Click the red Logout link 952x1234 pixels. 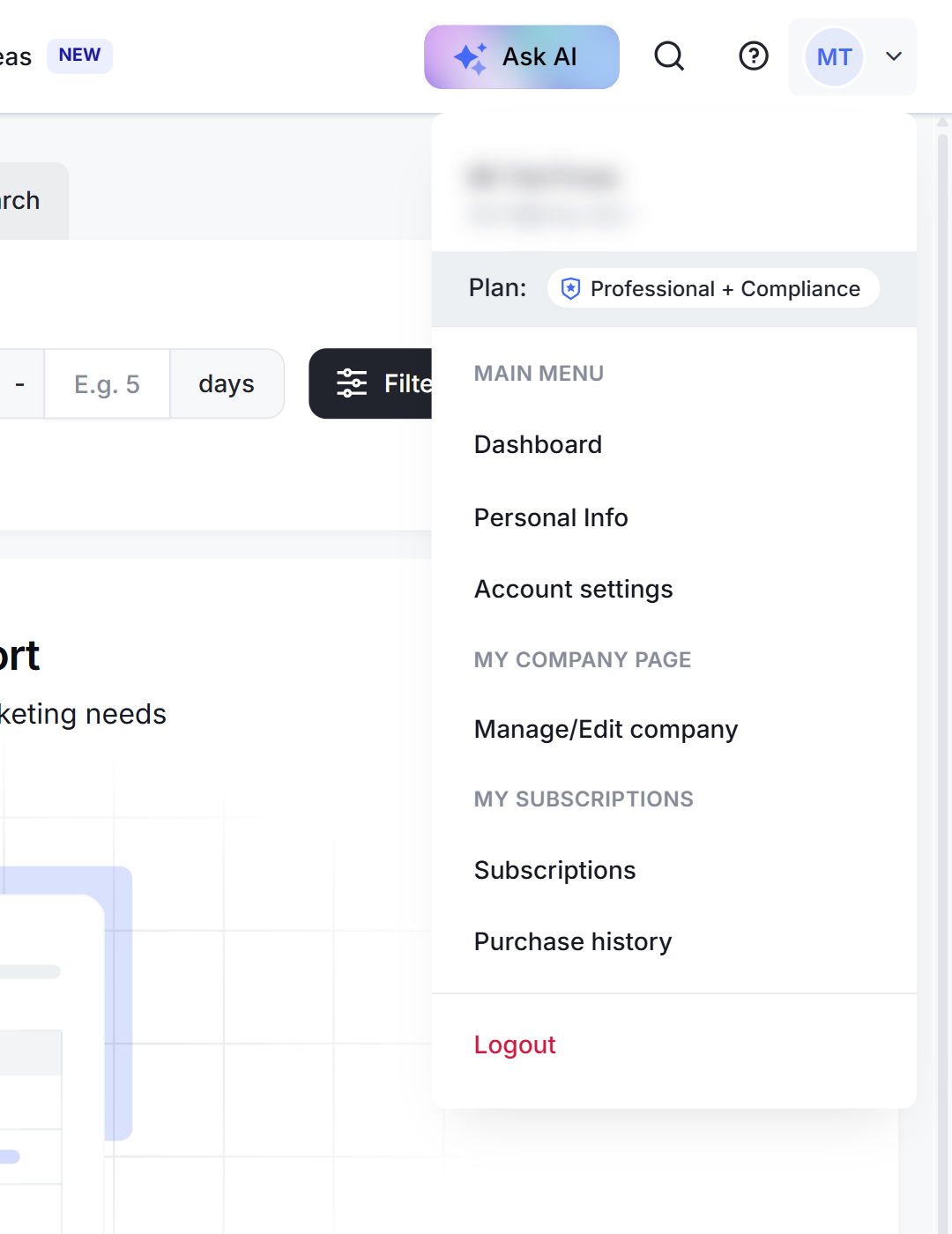coord(515,1044)
